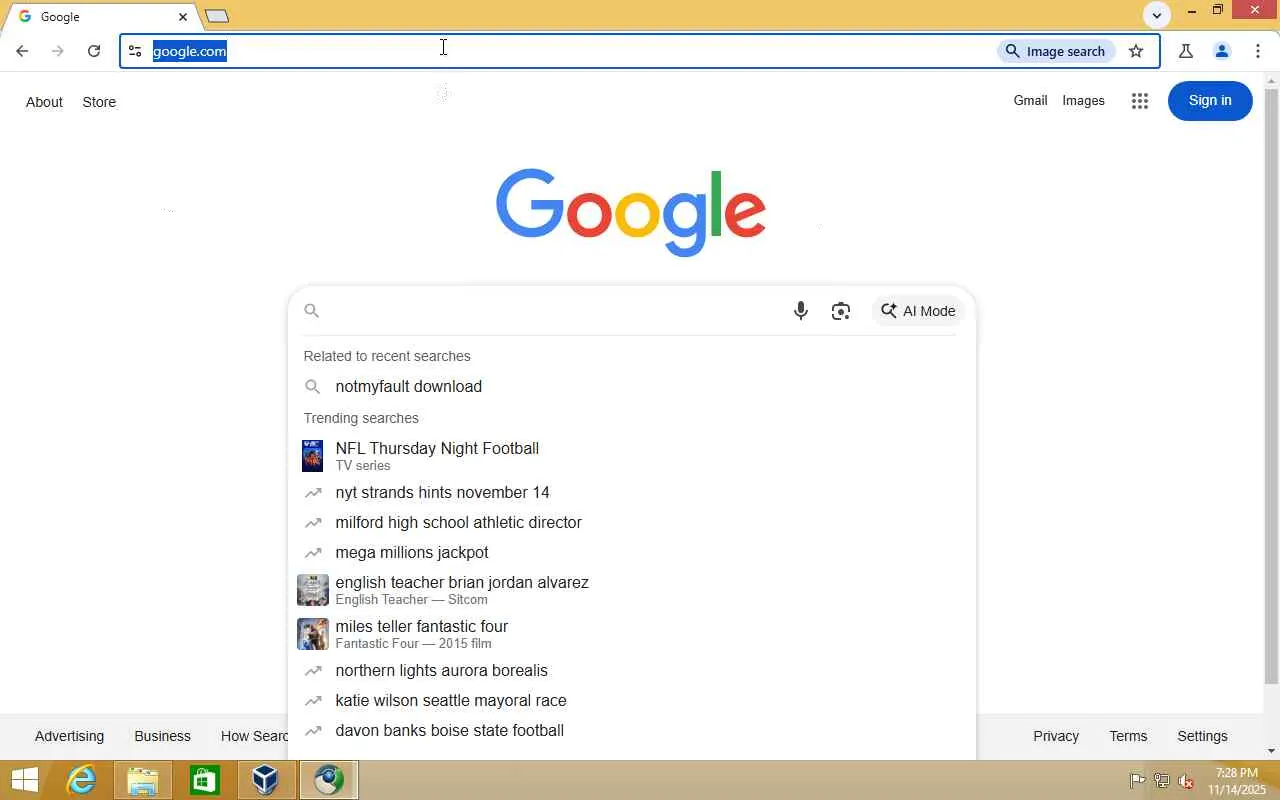Viewport: 1280px width, 800px height.
Task: Choose "nyt strands hints november 14"
Action: tap(631, 493)
